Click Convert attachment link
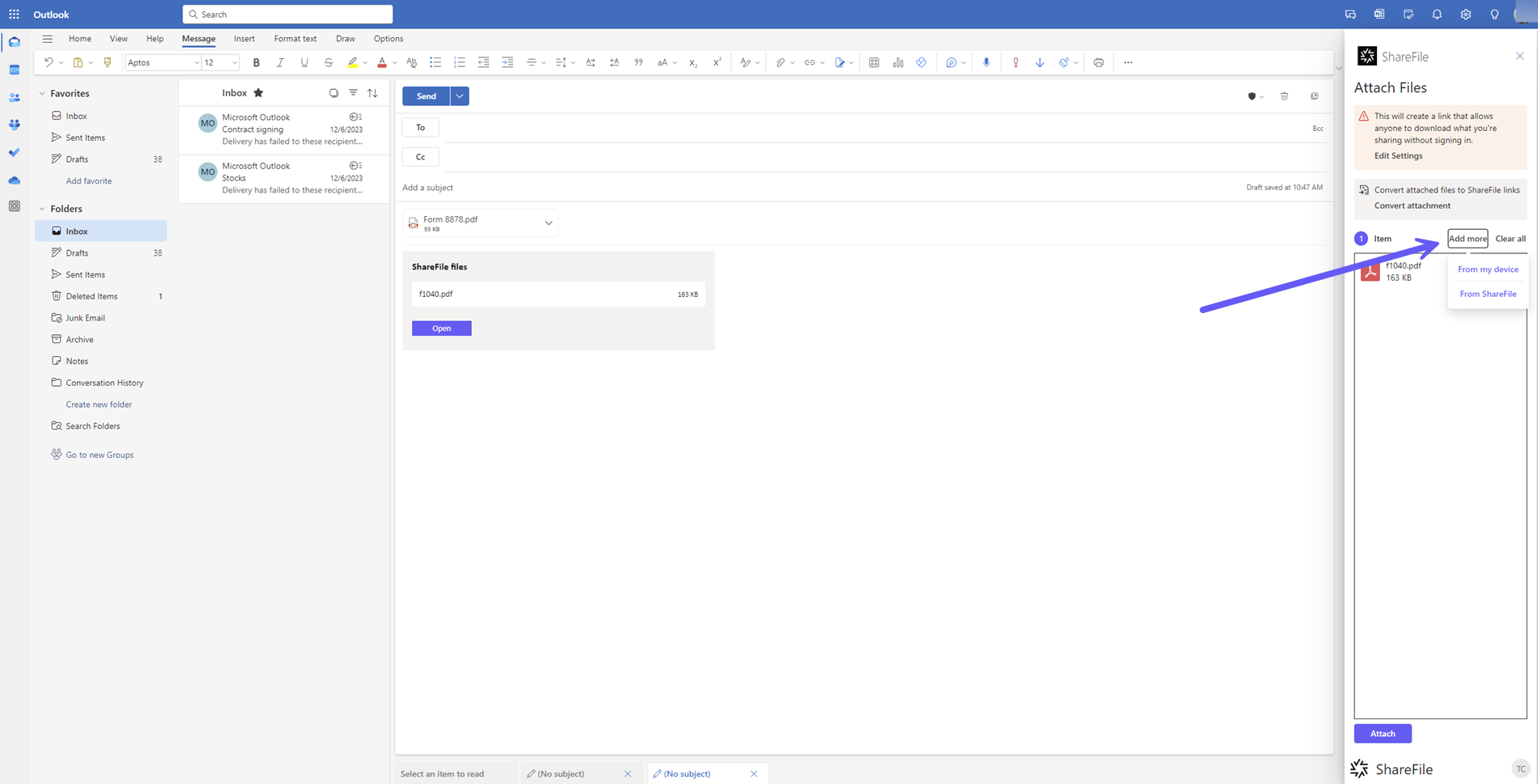 click(x=1413, y=206)
